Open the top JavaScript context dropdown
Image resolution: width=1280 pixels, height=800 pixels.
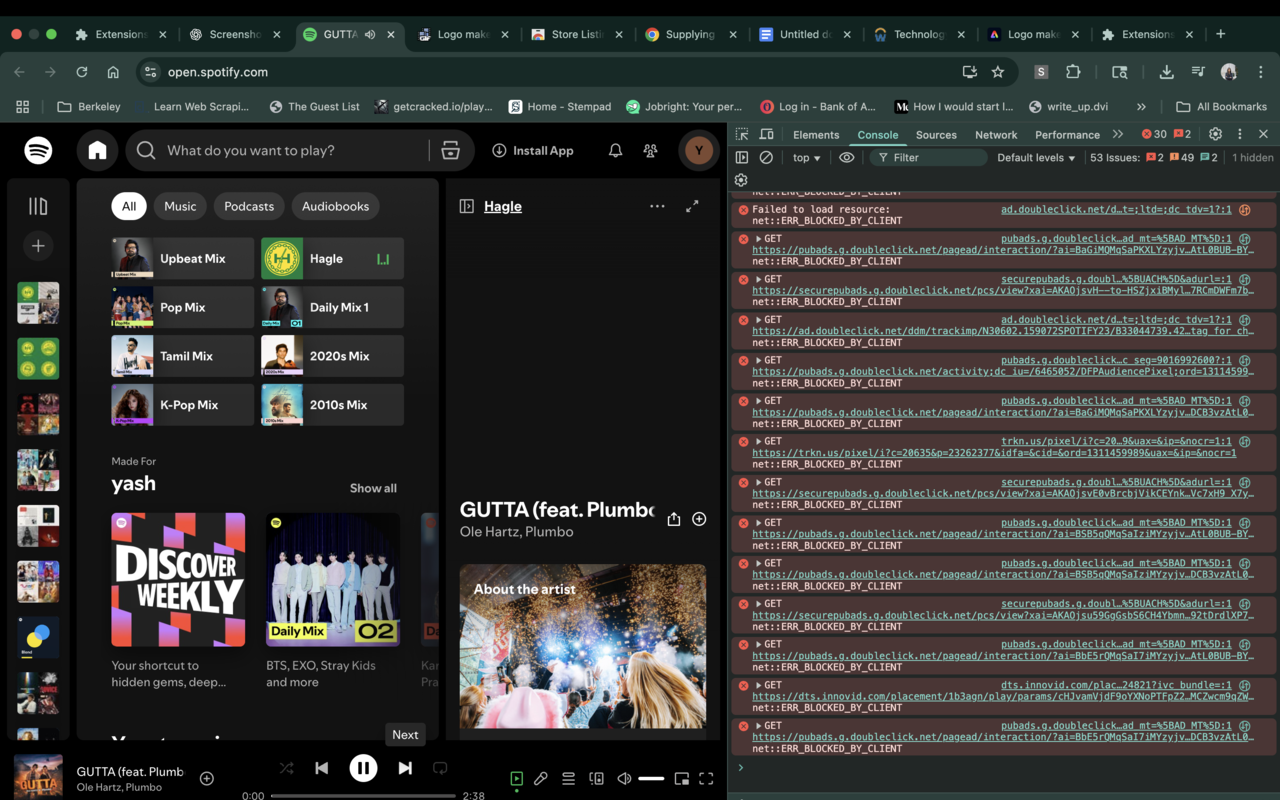pyautogui.click(x=806, y=157)
